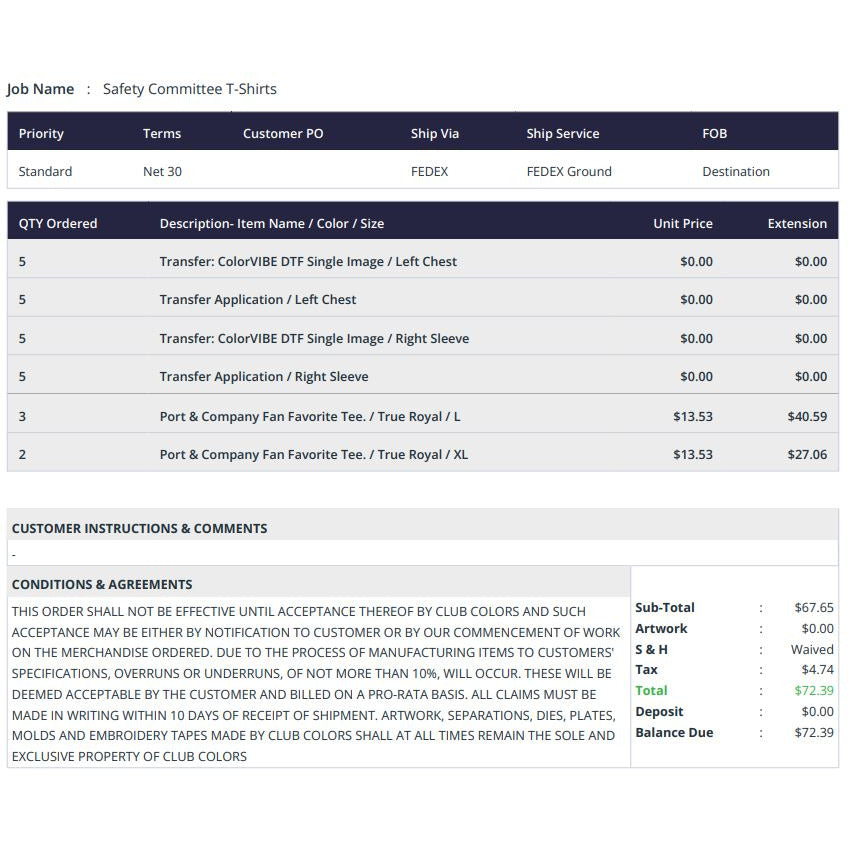Select the Terms column header
The height and width of the screenshot is (849, 849).
[162, 133]
